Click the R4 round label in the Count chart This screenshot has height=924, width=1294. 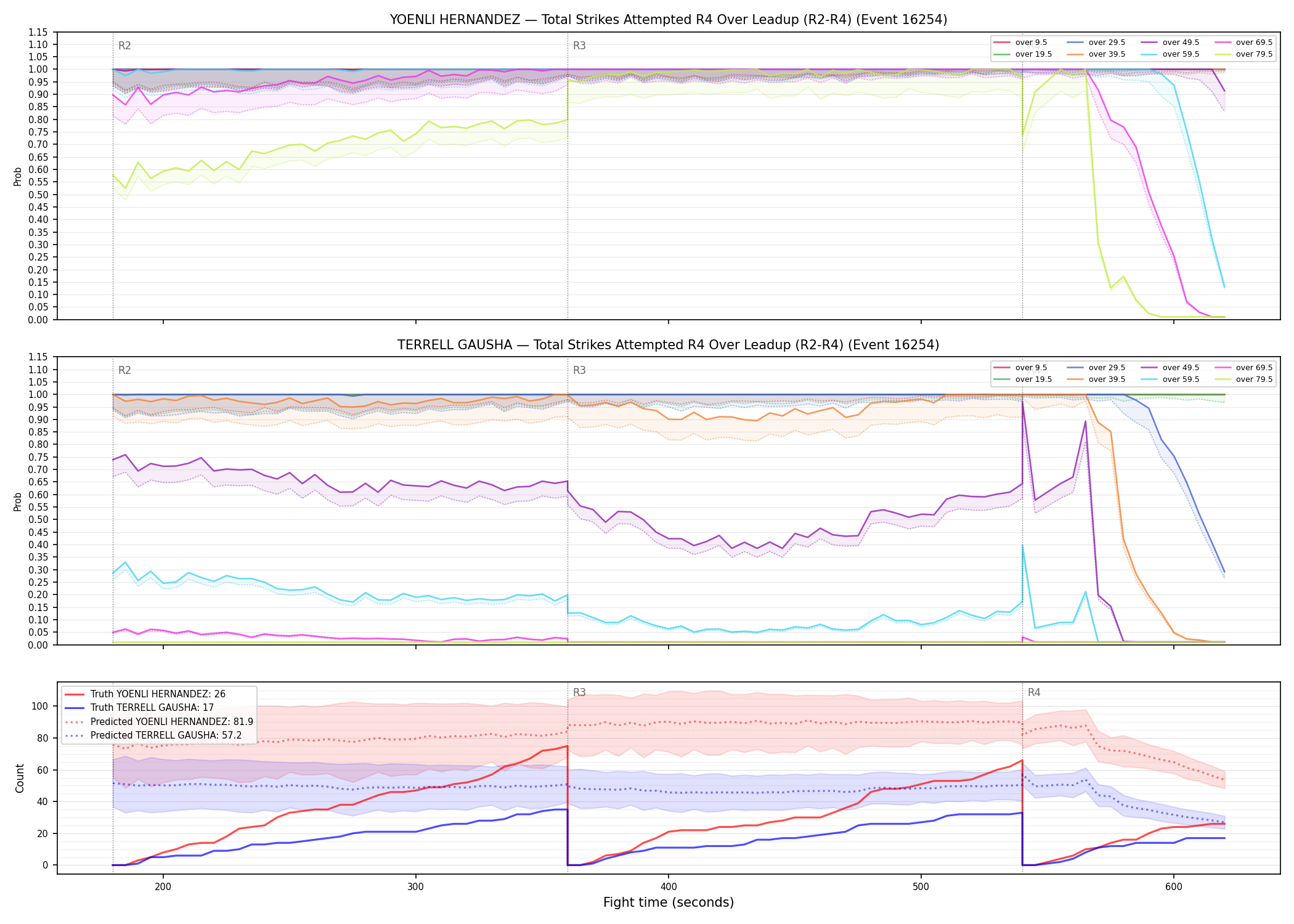pos(1034,692)
